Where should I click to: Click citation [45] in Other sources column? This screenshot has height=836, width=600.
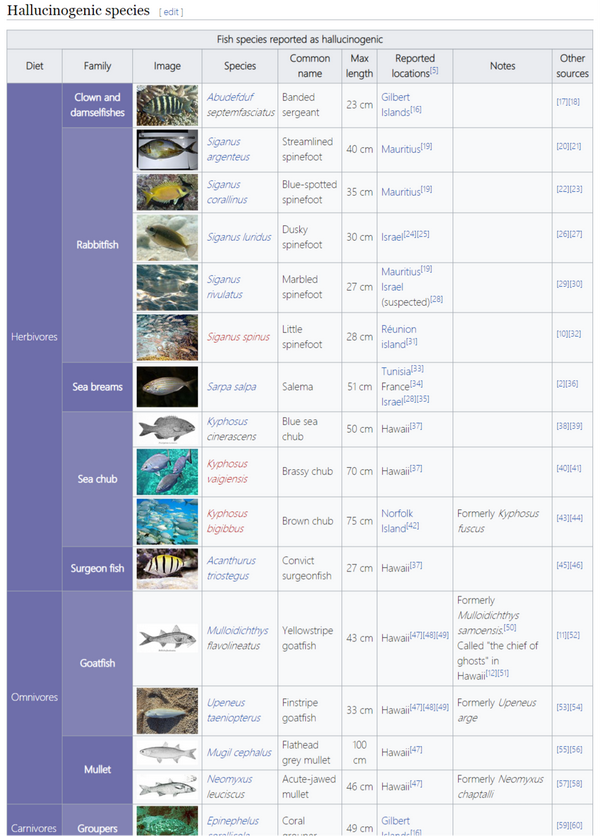pyautogui.click(x=563, y=565)
